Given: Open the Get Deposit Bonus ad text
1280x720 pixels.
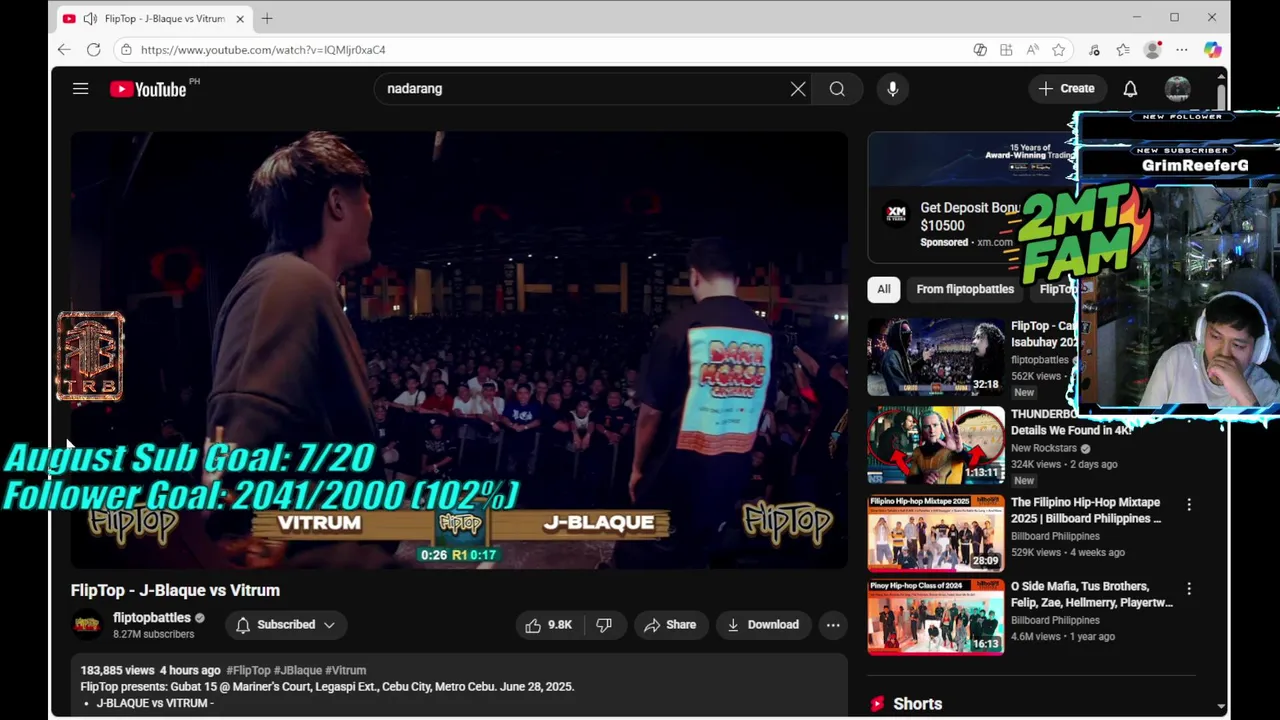Looking at the screenshot, I should coord(970,217).
